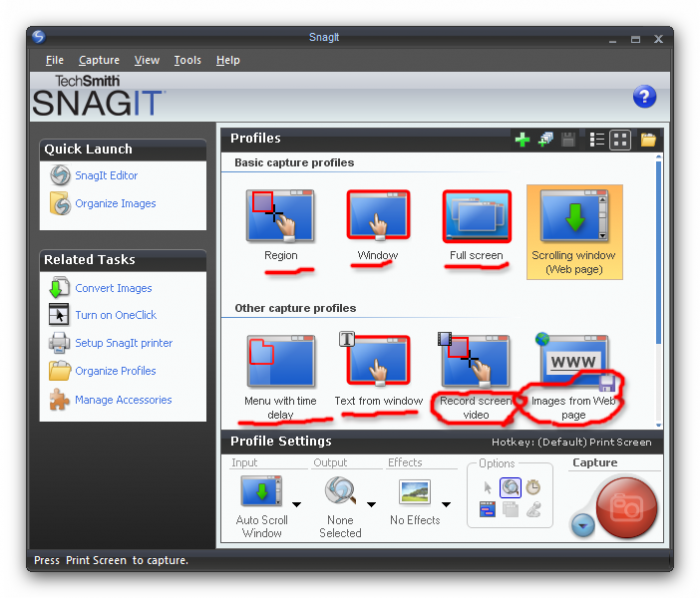The height and width of the screenshot is (598, 700).
Task: Click the Convert Images icon
Action: click(59, 287)
